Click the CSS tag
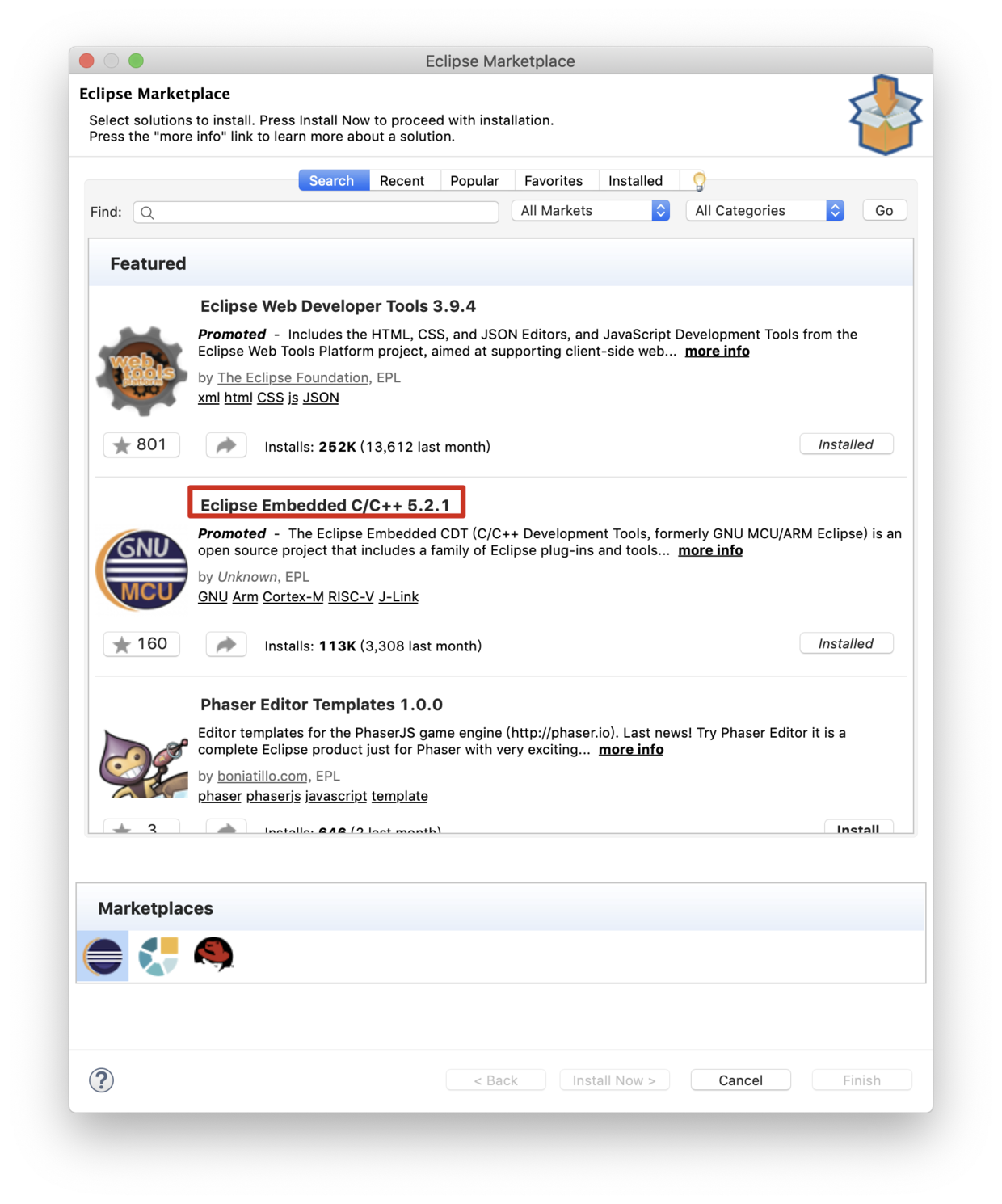This screenshot has width=1002, height=1204. click(270, 398)
